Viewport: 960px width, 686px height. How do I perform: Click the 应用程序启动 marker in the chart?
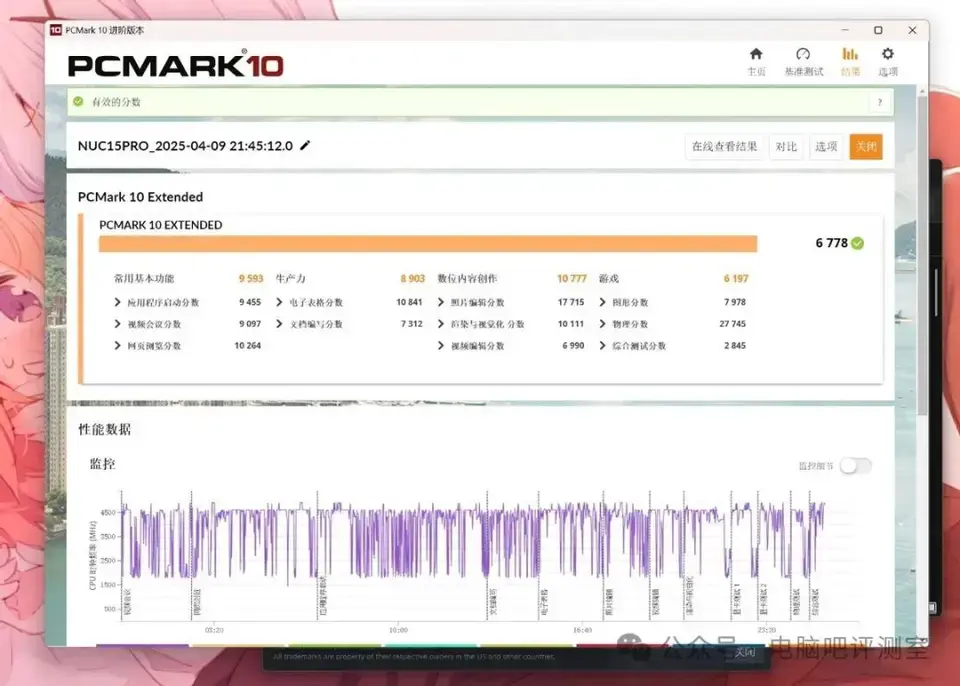323,595
